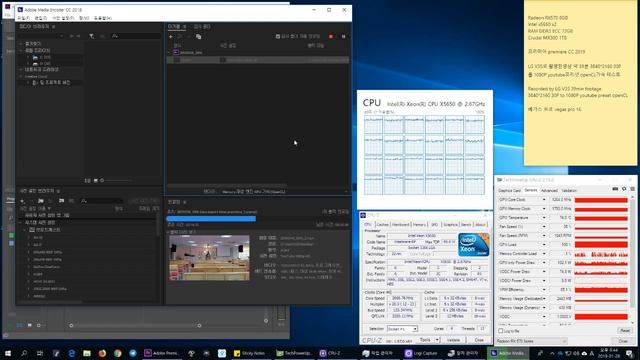Switch to the Watch Folders tab

click(x=202, y=27)
